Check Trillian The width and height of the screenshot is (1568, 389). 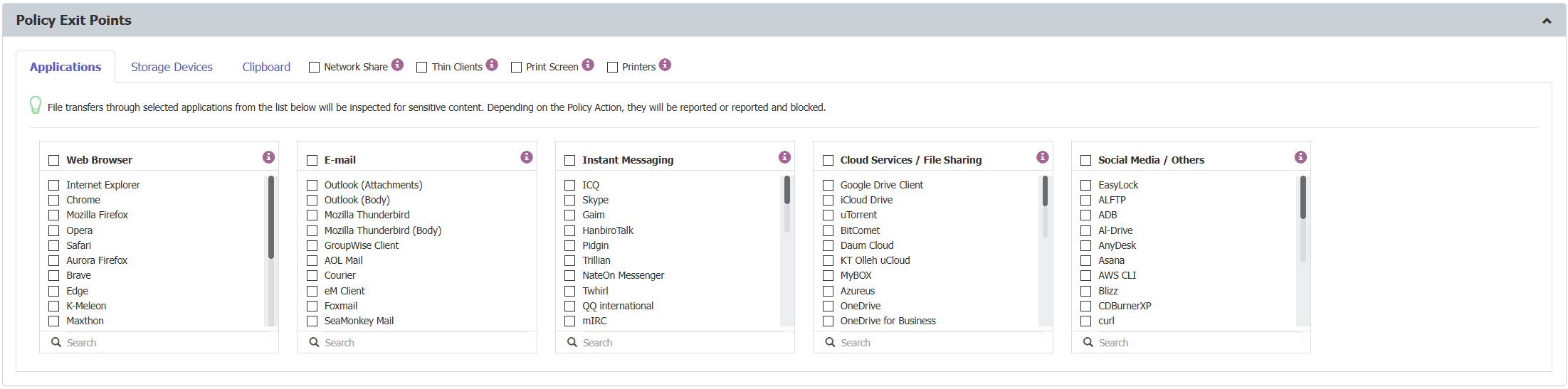(x=569, y=260)
